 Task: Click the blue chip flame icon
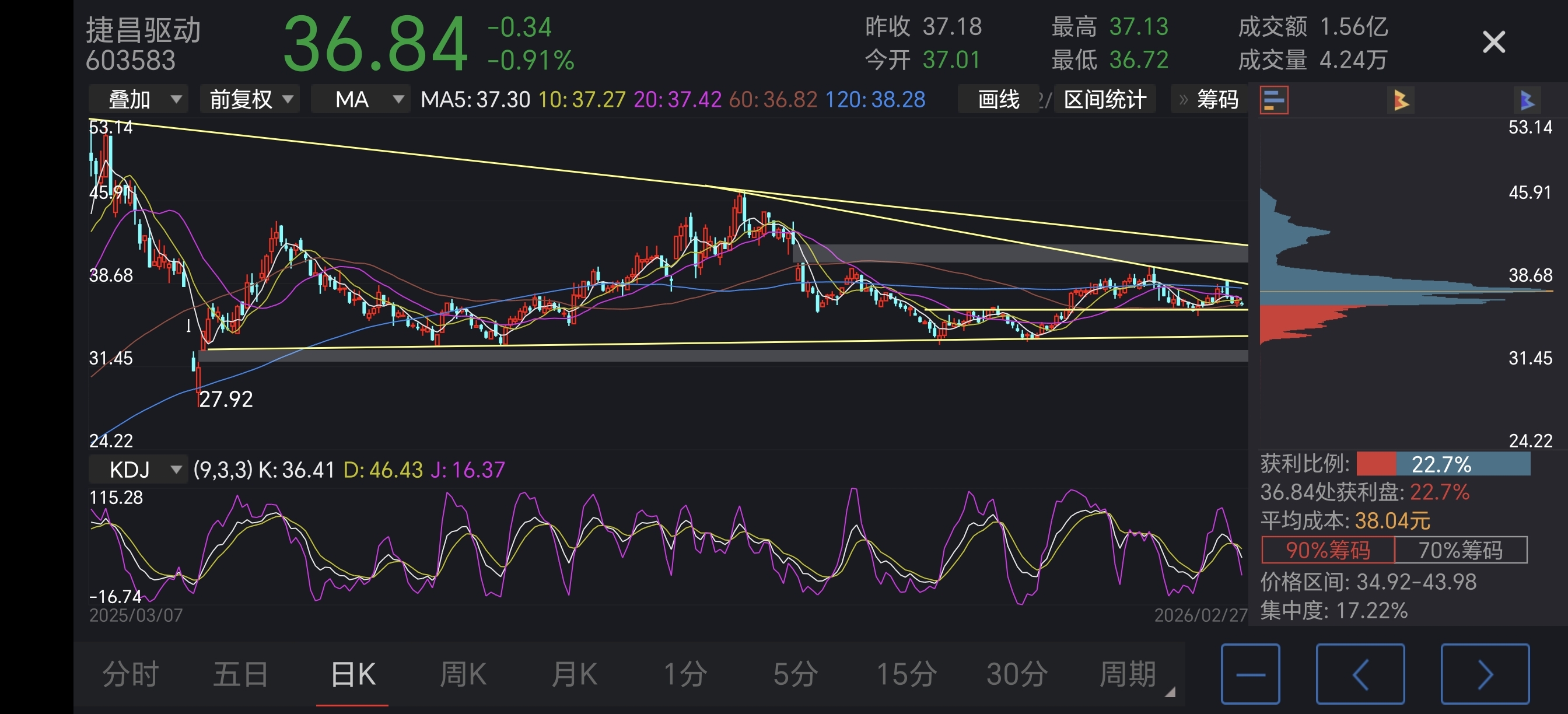click(1527, 100)
